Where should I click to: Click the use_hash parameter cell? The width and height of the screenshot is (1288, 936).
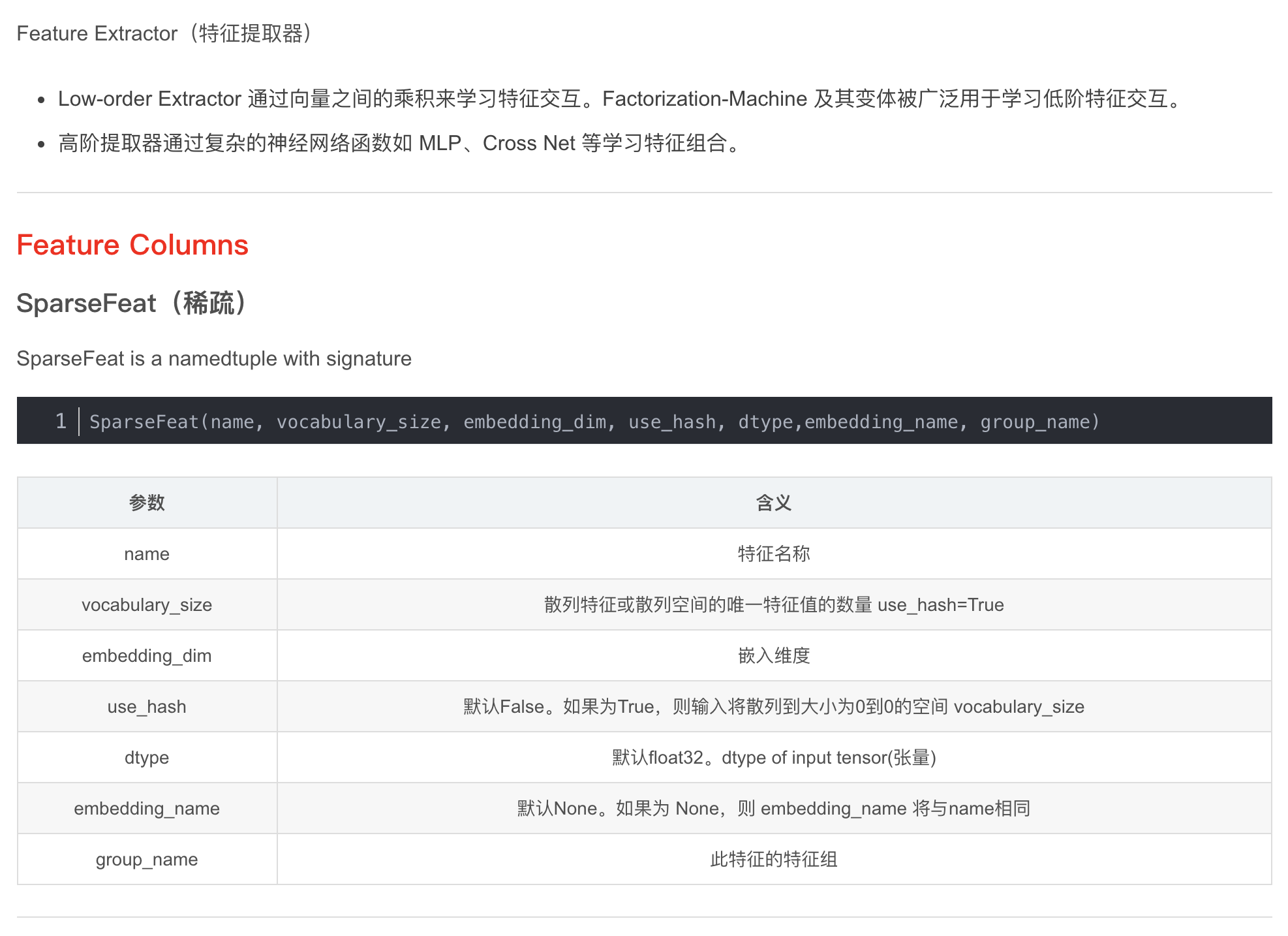(x=146, y=706)
